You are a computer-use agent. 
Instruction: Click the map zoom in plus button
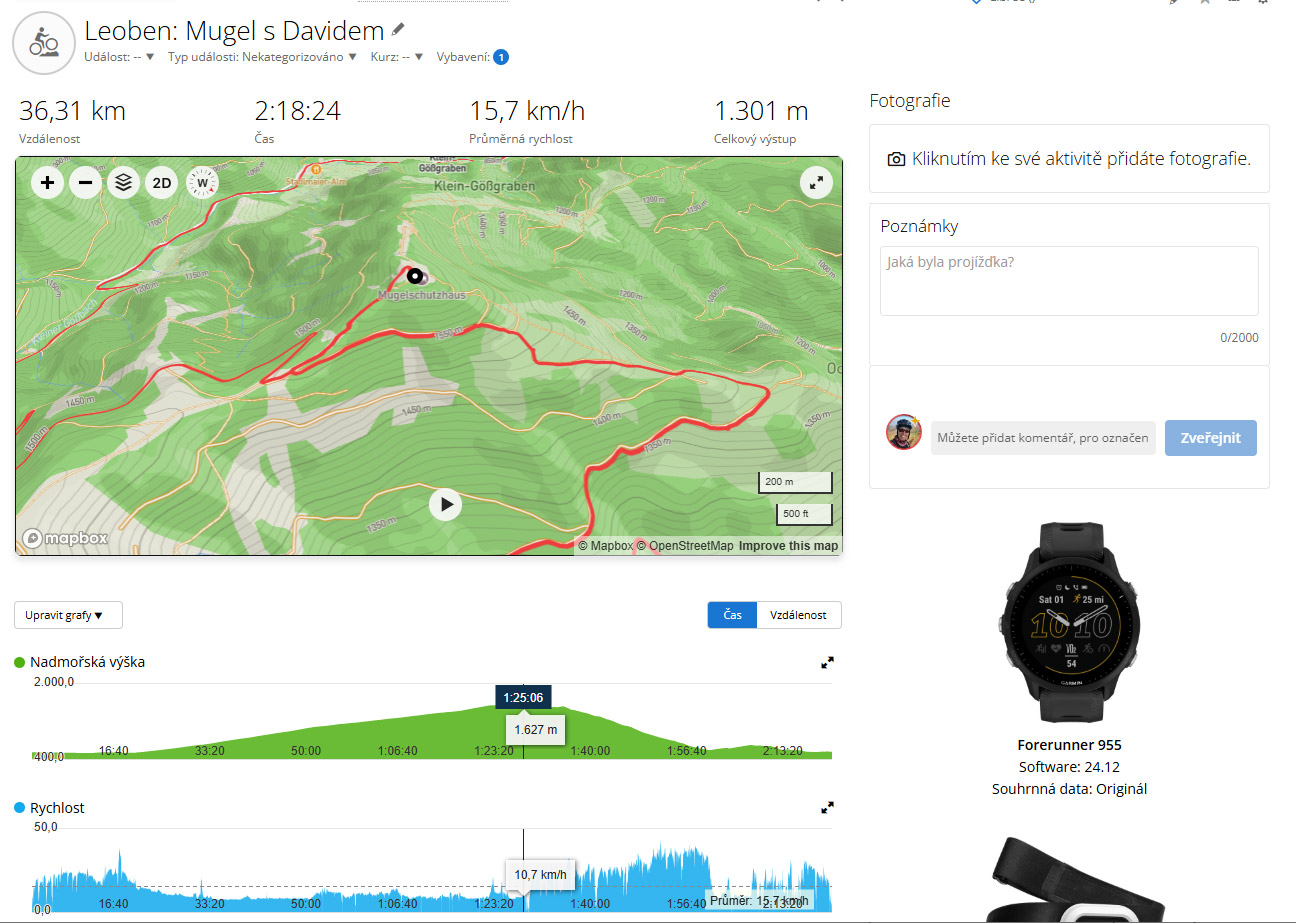coord(48,183)
